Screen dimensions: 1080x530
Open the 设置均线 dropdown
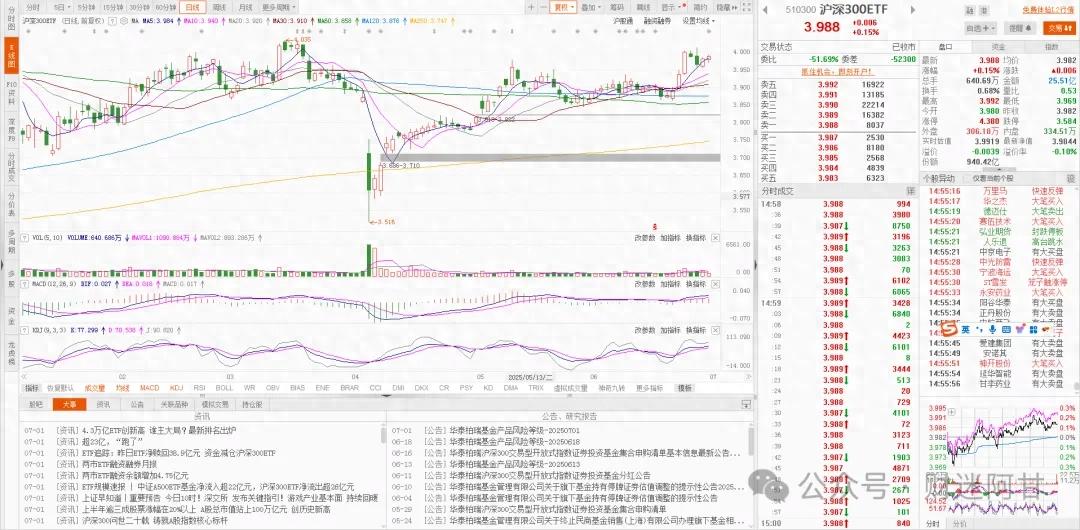698,21
